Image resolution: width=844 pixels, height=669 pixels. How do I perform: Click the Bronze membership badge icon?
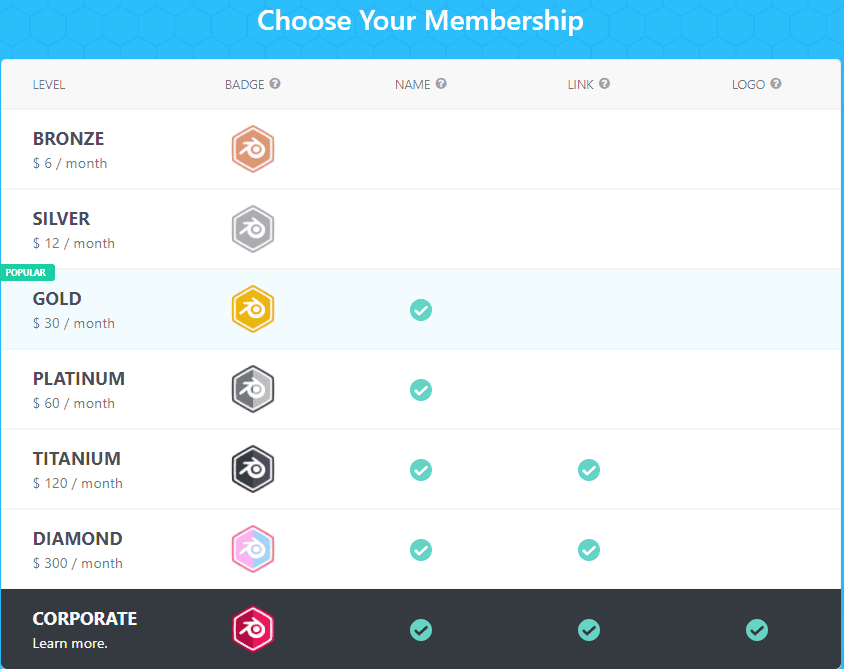(253, 149)
